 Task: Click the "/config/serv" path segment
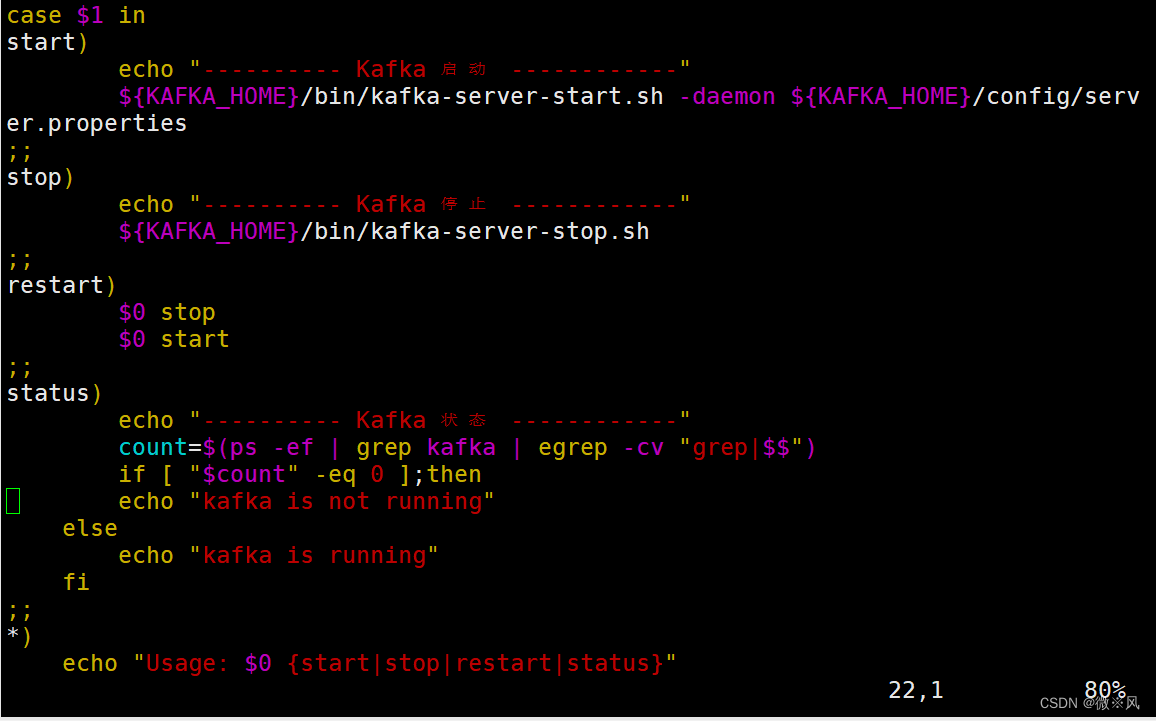1056,97
